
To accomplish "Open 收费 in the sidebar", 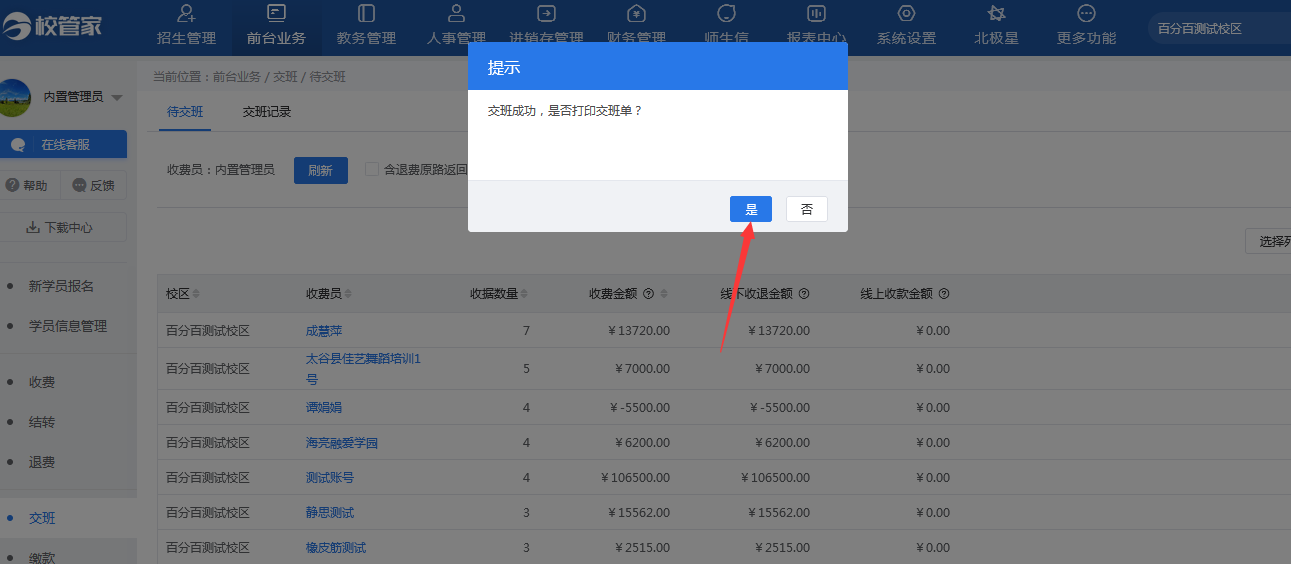I will 42,382.
